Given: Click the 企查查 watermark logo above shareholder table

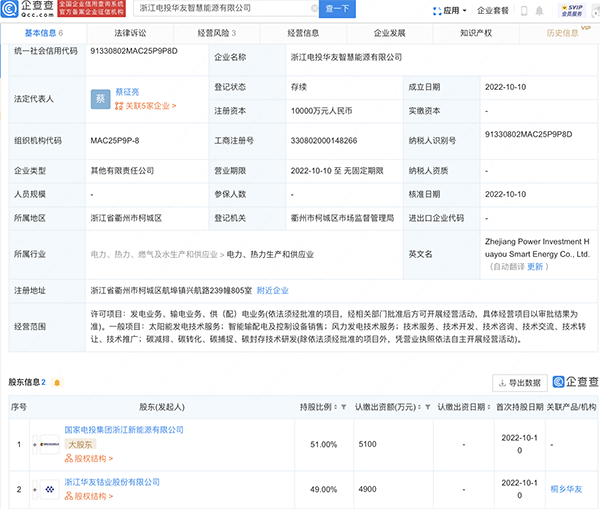Looking at the screenshot, I should click(x=573, y=382).
